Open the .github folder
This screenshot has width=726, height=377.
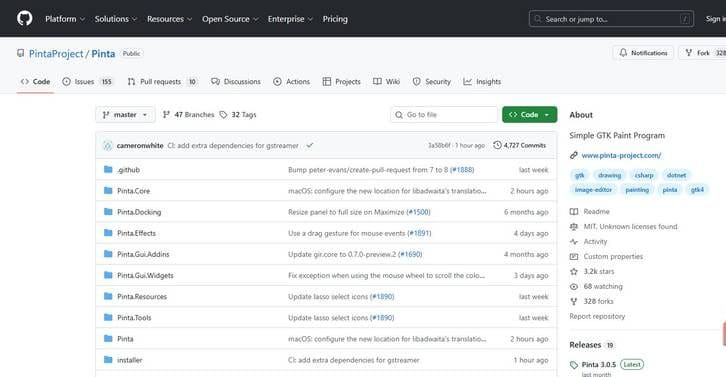(x=128, y=170)
